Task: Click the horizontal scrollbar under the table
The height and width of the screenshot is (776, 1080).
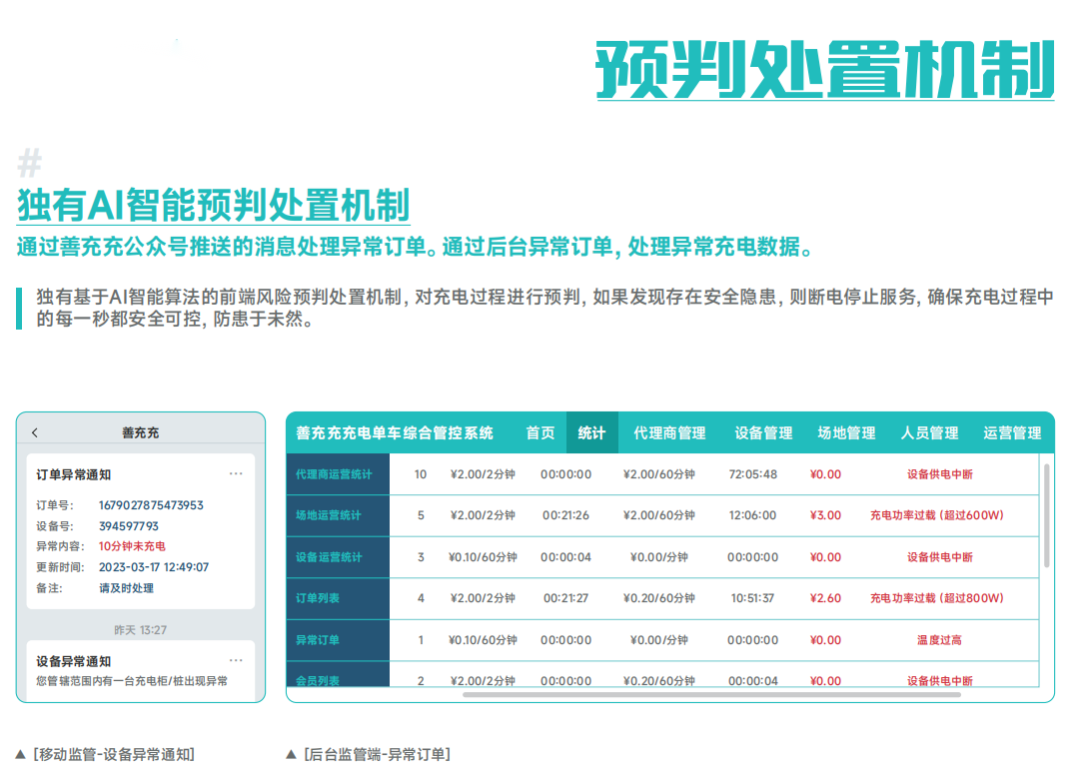Action: pos(712,695)
